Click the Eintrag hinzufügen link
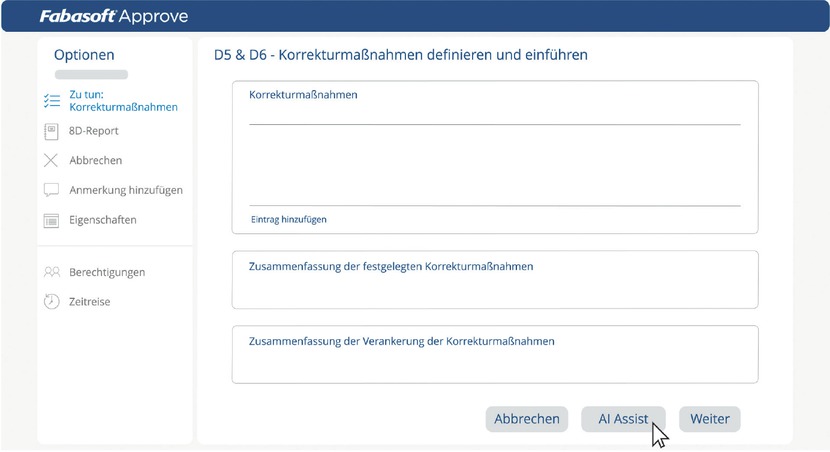This screenshot has height=452, width=830. pyautogui.click(x=288, y=219)
